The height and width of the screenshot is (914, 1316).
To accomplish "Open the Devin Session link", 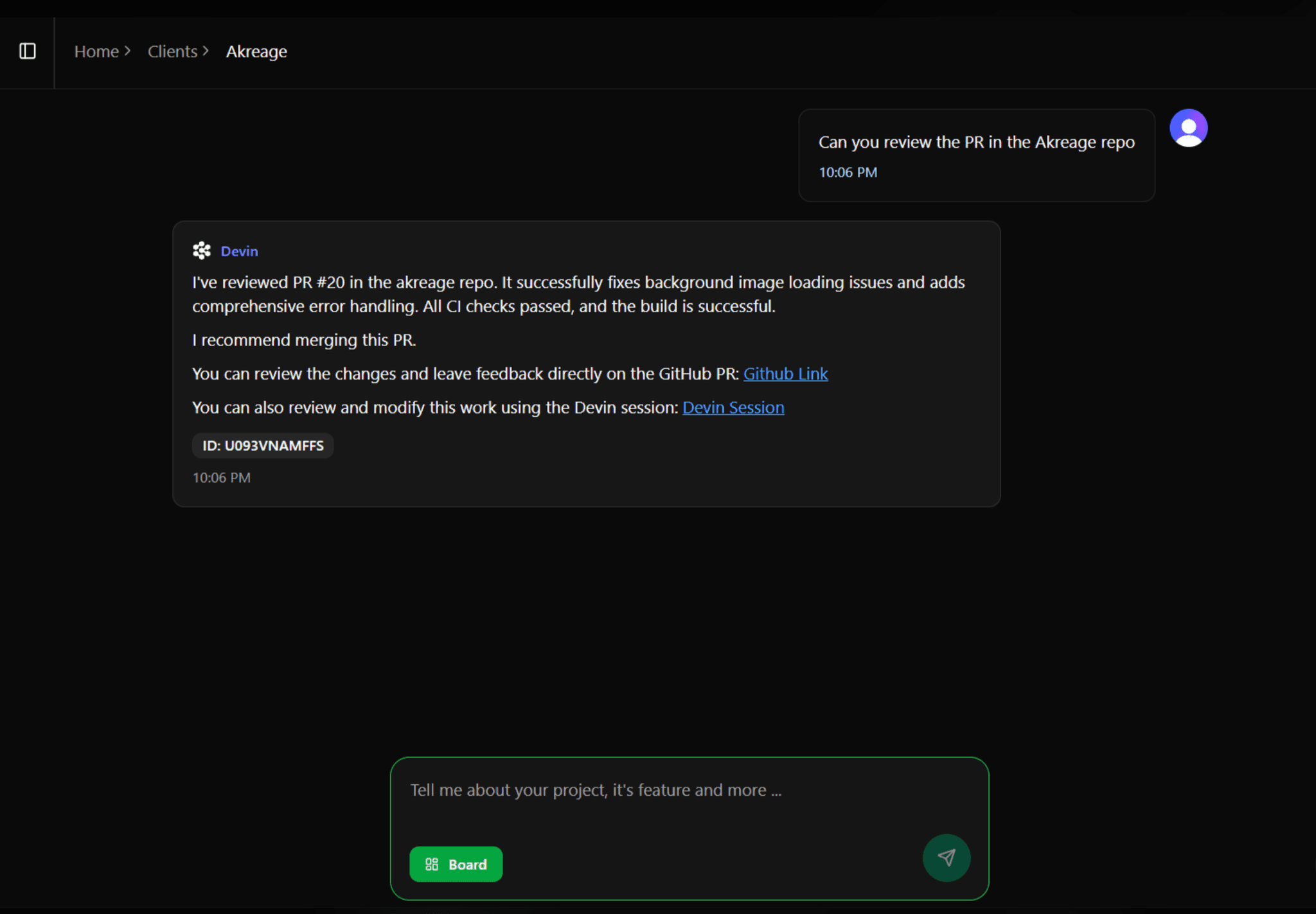I will 733,408.
